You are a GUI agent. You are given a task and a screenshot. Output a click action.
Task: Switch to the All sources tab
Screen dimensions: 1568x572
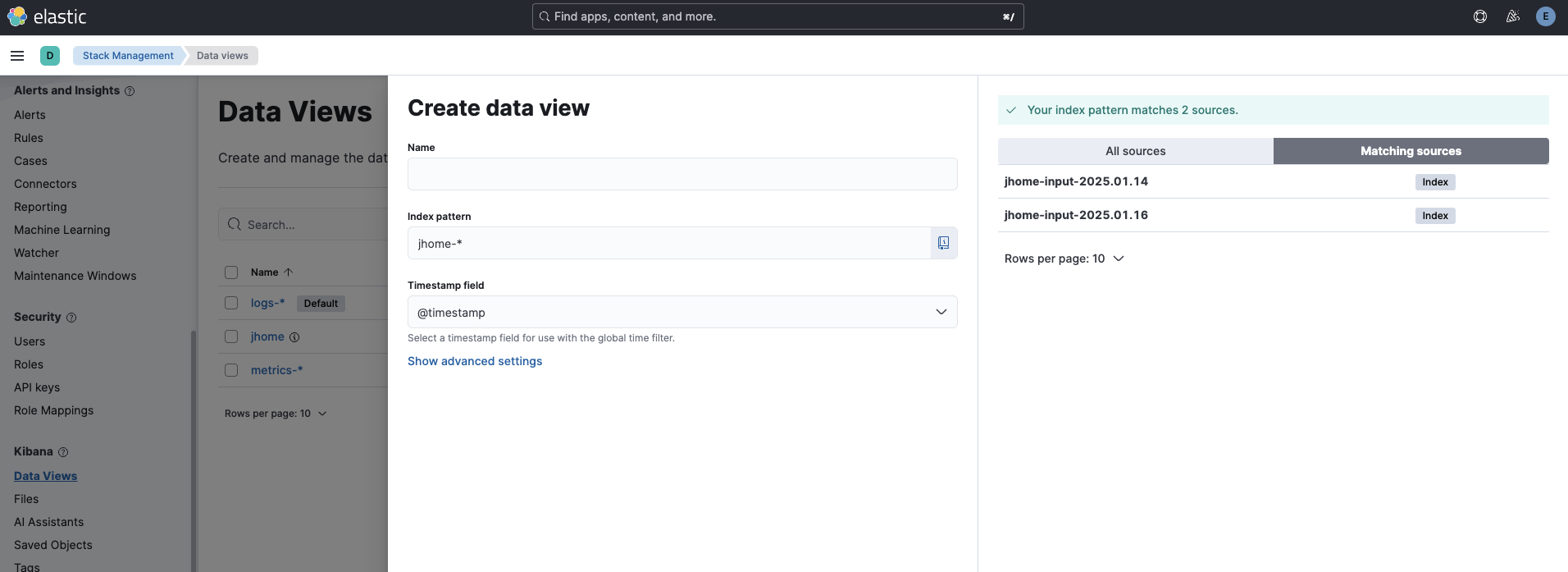1135,151
